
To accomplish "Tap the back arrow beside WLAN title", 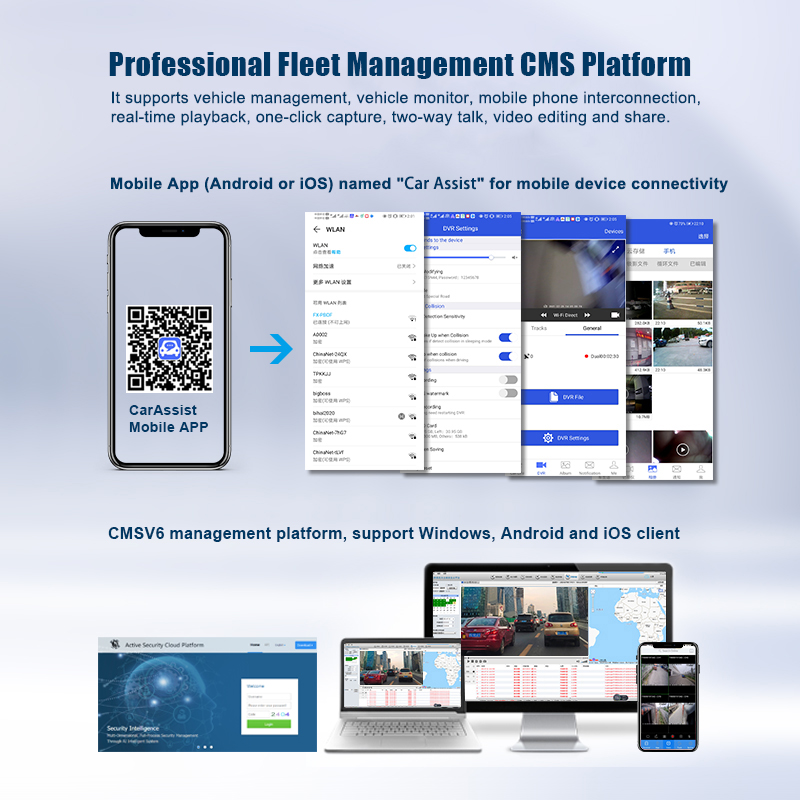I will [316, 229].
